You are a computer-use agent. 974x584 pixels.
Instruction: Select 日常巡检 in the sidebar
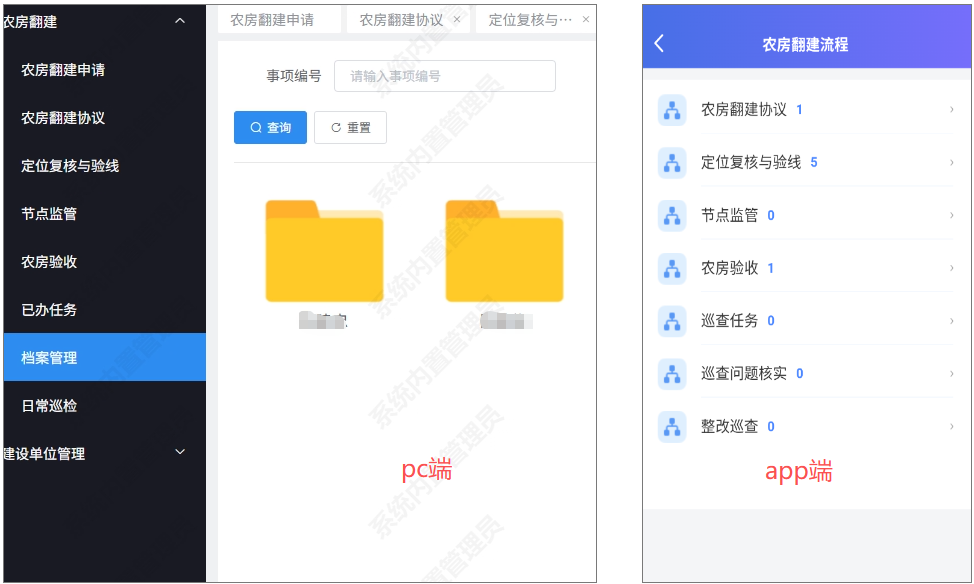[x=49, y=406]
